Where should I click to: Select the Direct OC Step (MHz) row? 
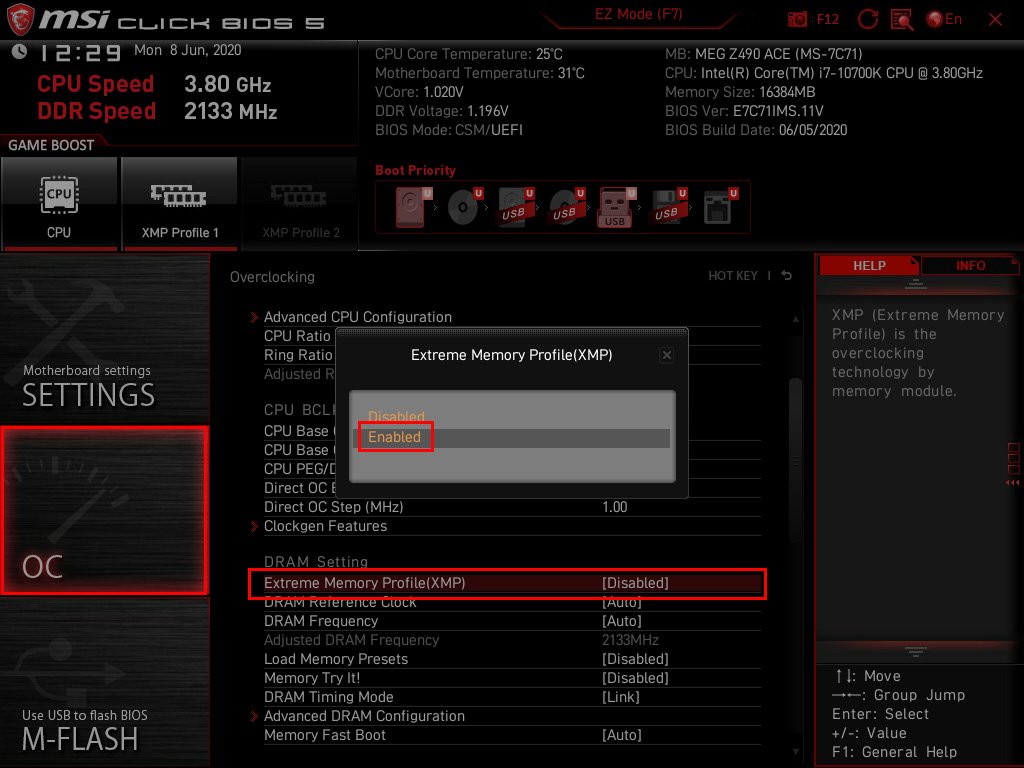click(x=512, y=507)
